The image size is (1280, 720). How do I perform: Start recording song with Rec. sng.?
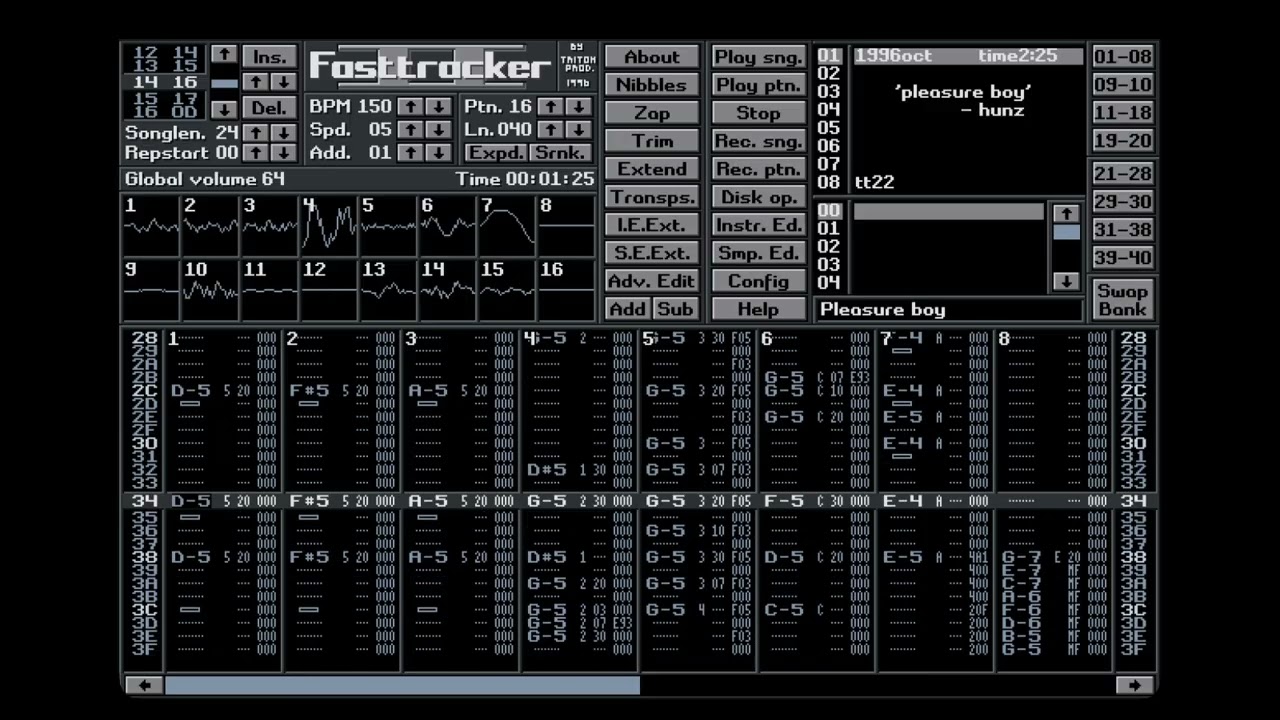coord(758,141)
